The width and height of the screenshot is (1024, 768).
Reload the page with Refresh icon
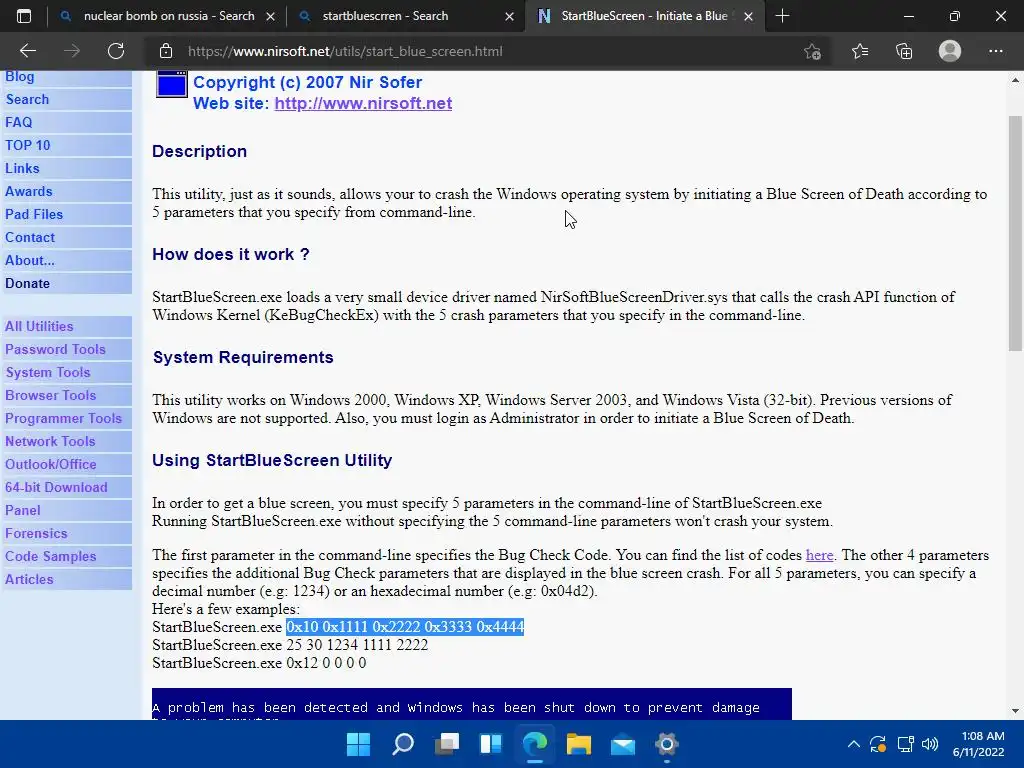click(x=116, y=51)
